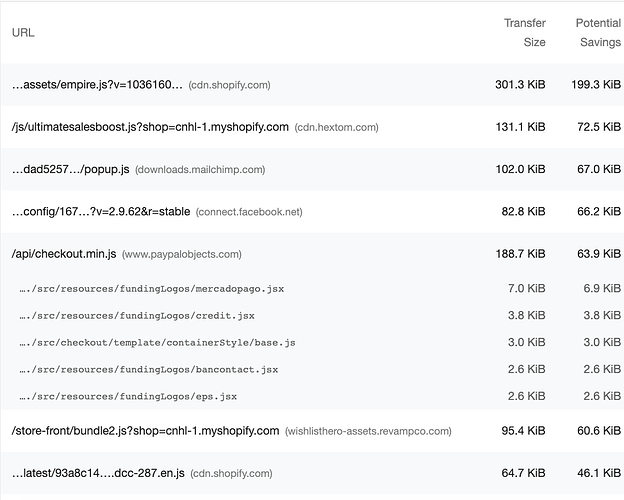Open the popup.js mailchimp URL link

(x=70, y=169)
